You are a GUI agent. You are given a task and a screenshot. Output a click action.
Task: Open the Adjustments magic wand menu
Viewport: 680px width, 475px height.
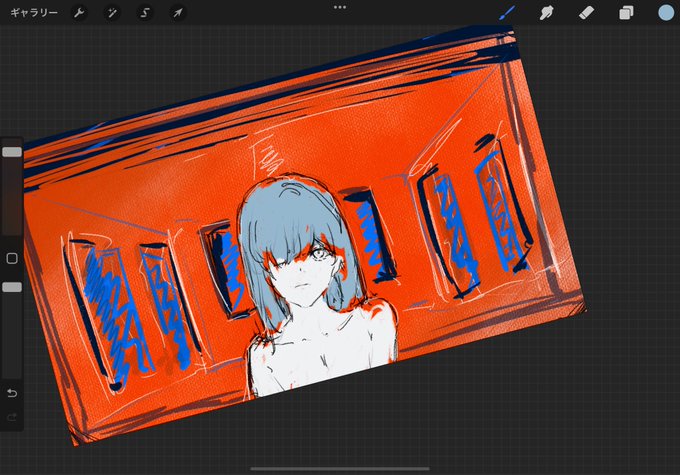pos(112,13)
